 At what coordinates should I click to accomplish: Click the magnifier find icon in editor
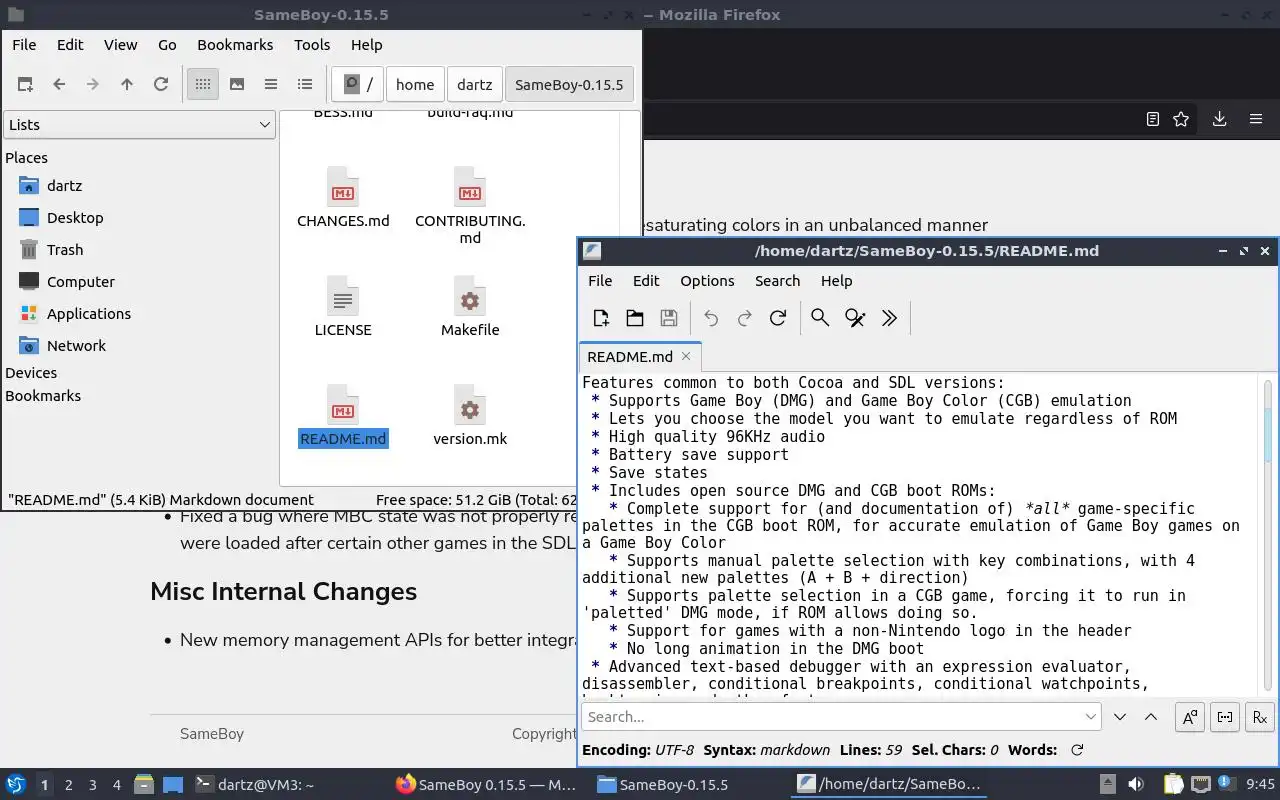pos(820,318)
